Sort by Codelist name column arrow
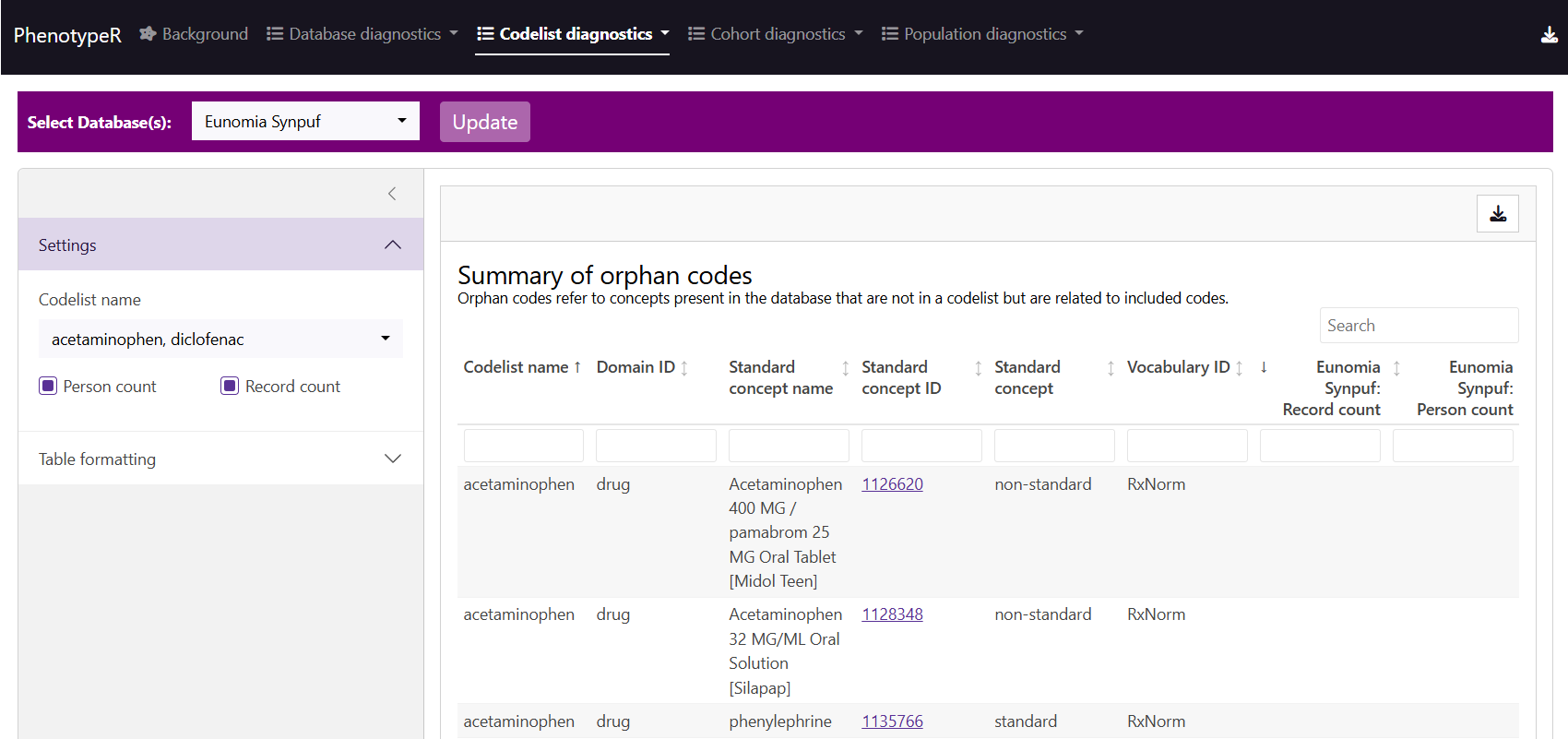The height and width of the screenshot is (739, 1568). point(577,367)
